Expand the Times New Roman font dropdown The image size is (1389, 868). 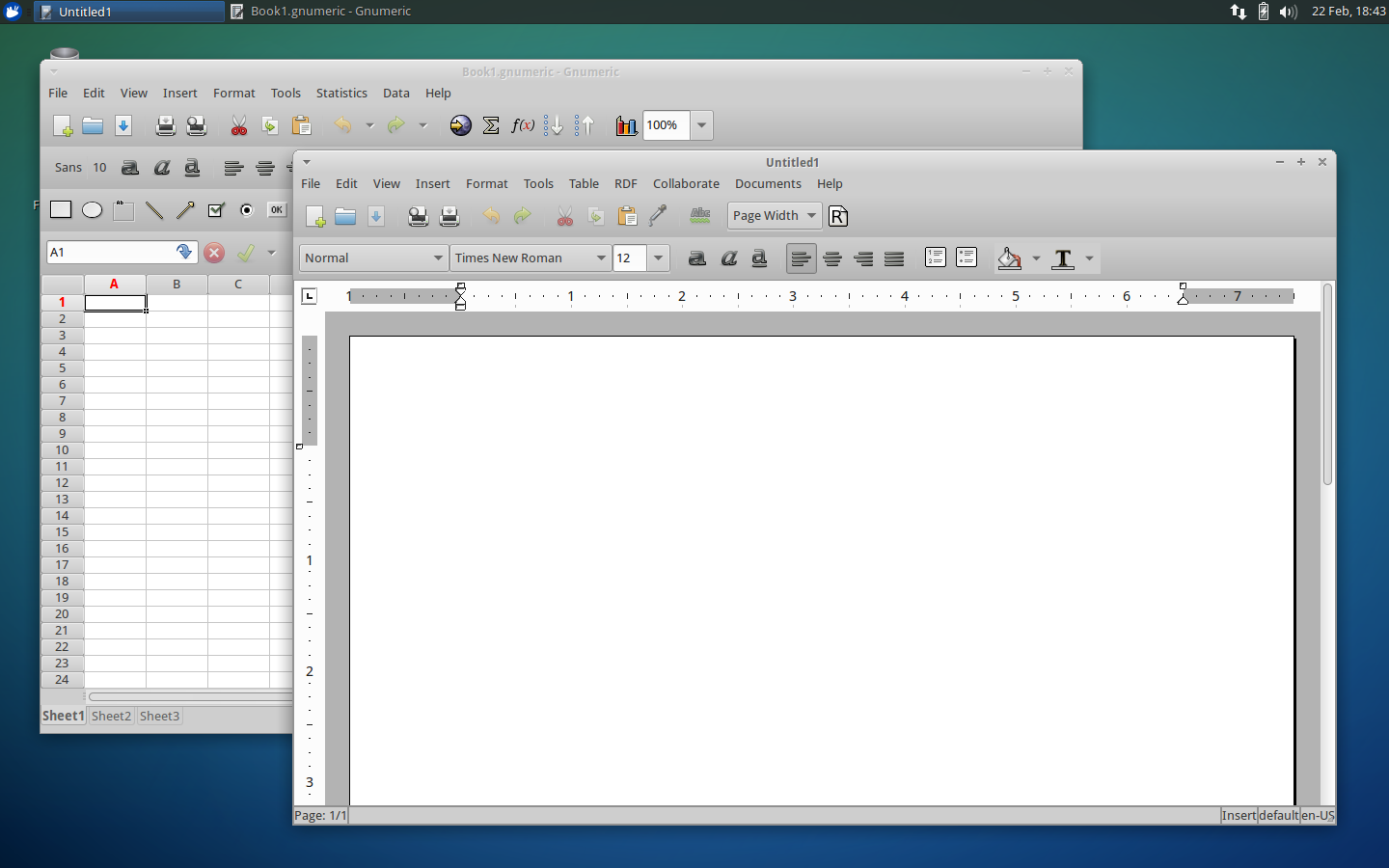pos(600,258)
